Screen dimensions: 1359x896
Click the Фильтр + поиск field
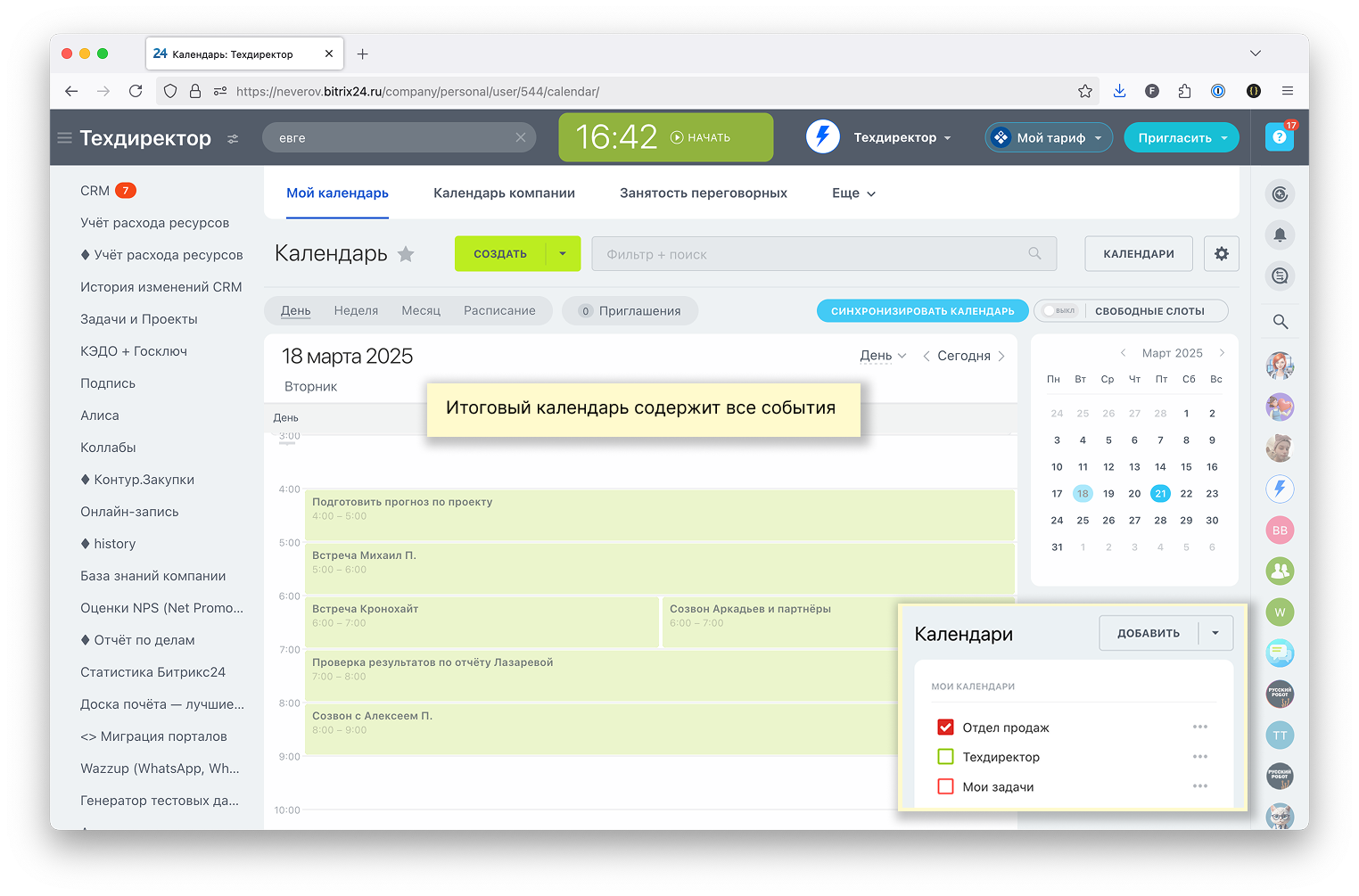824,254
